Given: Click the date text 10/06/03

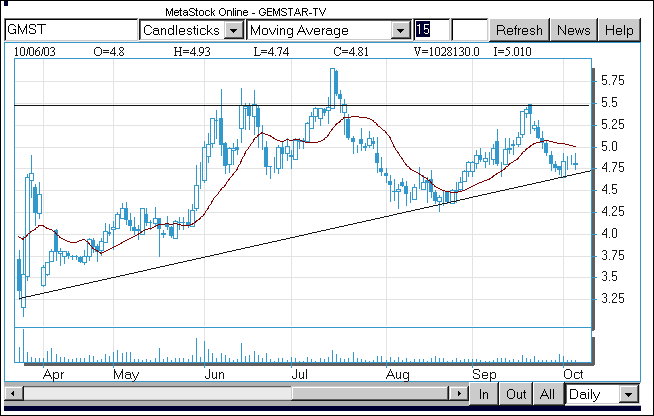Looking at the screenshot, I should pos(35,52).
